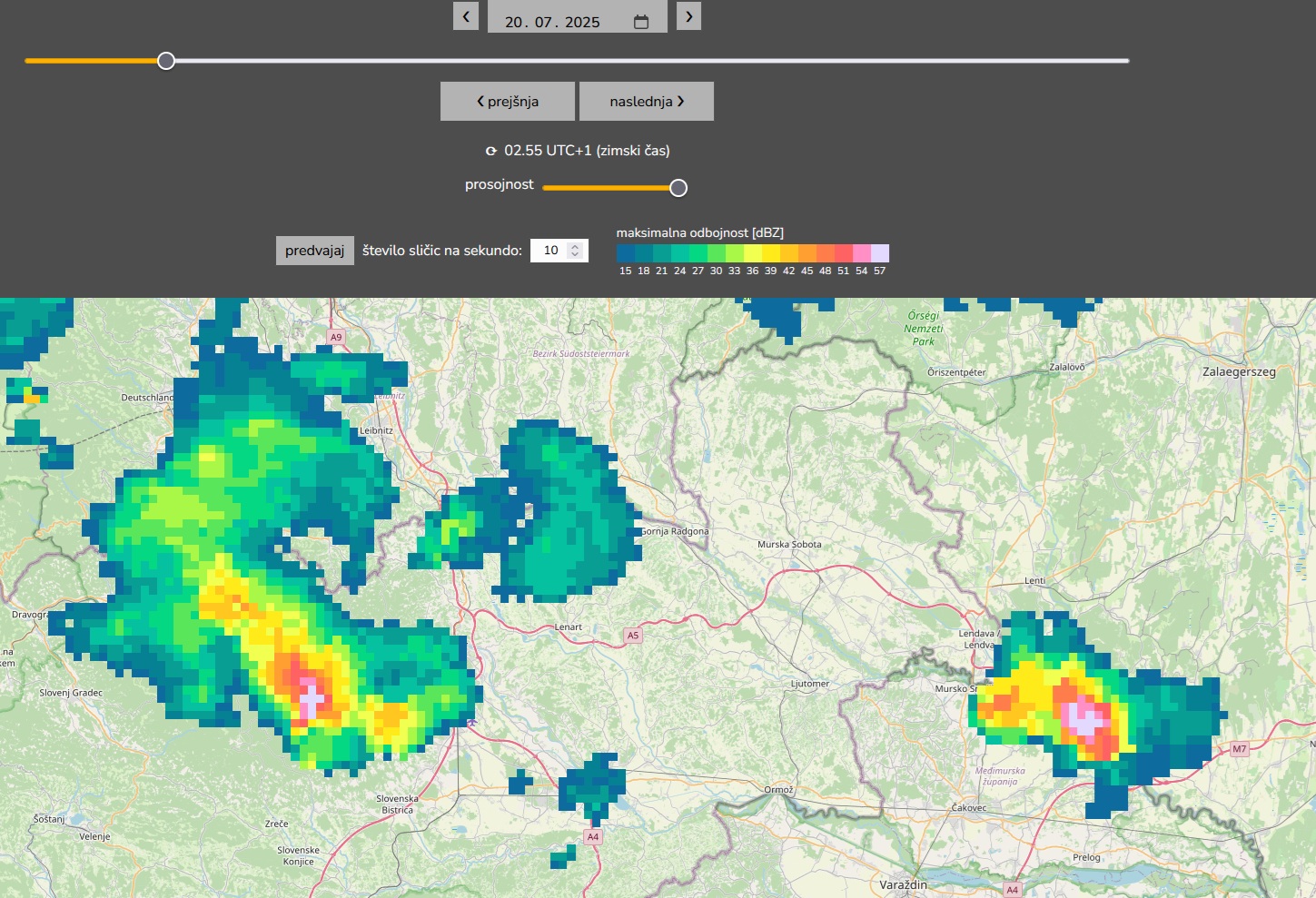Click the A5 motorway marker near Lenart

click(633, 636)
